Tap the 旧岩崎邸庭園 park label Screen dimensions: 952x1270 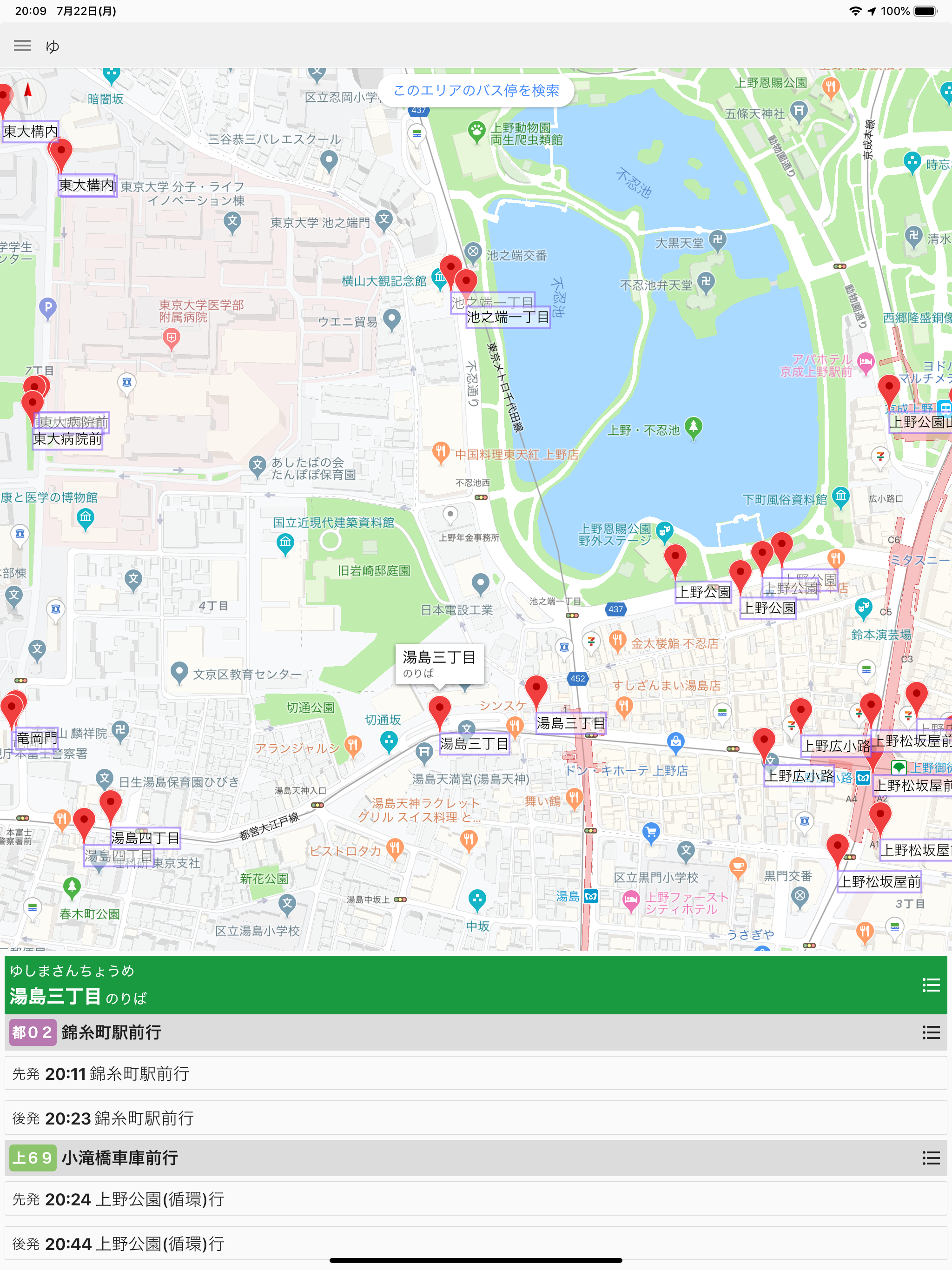[374, 571]
